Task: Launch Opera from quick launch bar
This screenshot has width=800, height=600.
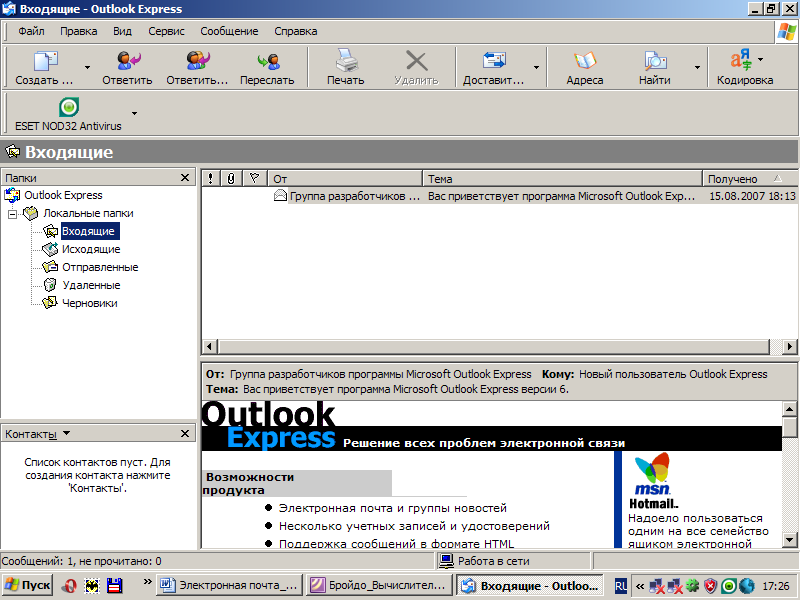Action: (69, 585)
